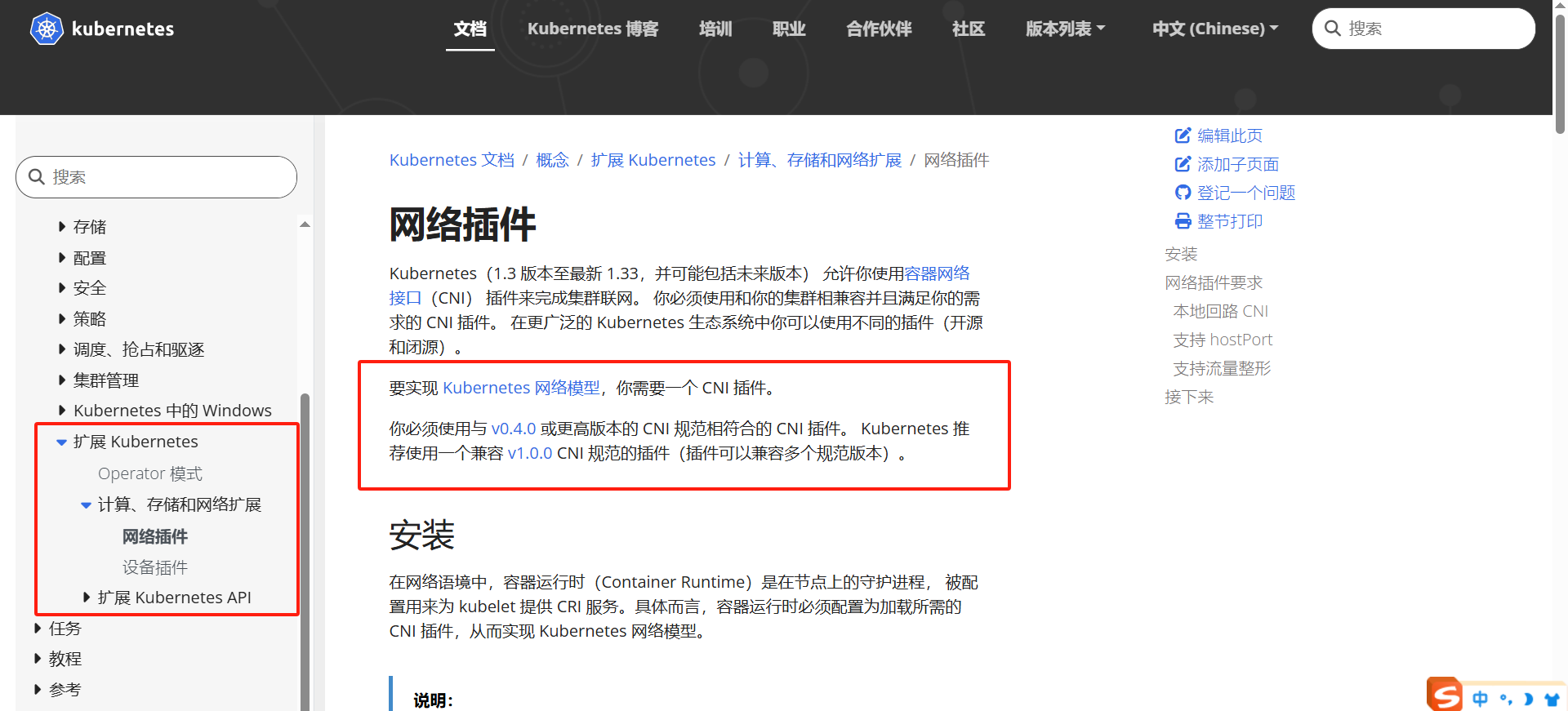Open 社区 in the top navigation
Screen dimensions: 1568x711
click(x=969, y=29)
